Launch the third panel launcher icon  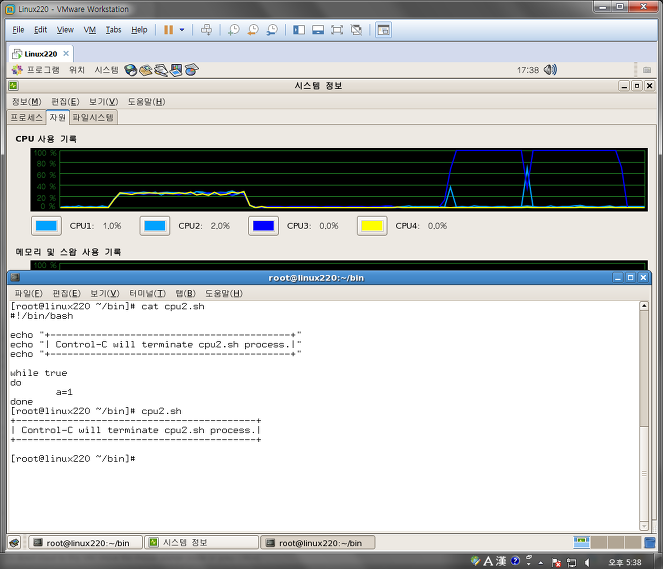tap(161, 70)
